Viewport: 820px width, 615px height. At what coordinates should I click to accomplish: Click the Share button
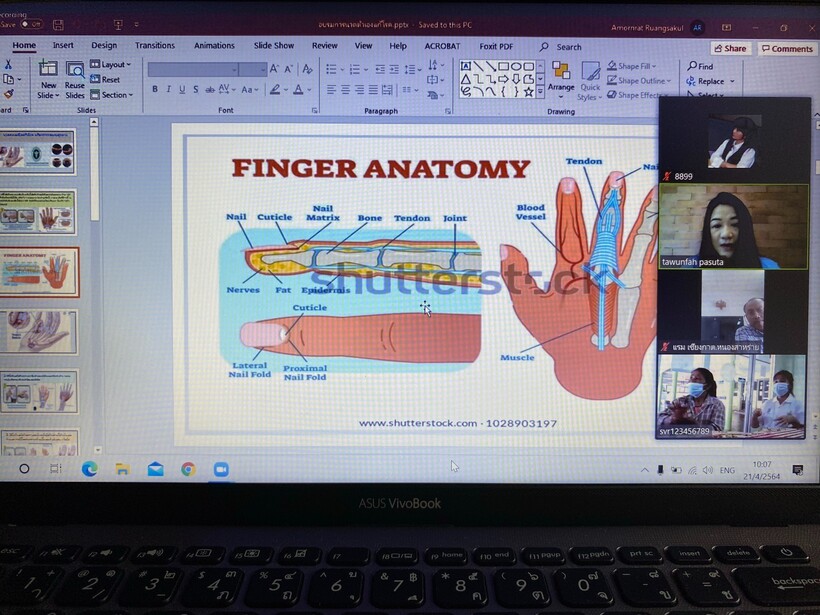point(730,48)
